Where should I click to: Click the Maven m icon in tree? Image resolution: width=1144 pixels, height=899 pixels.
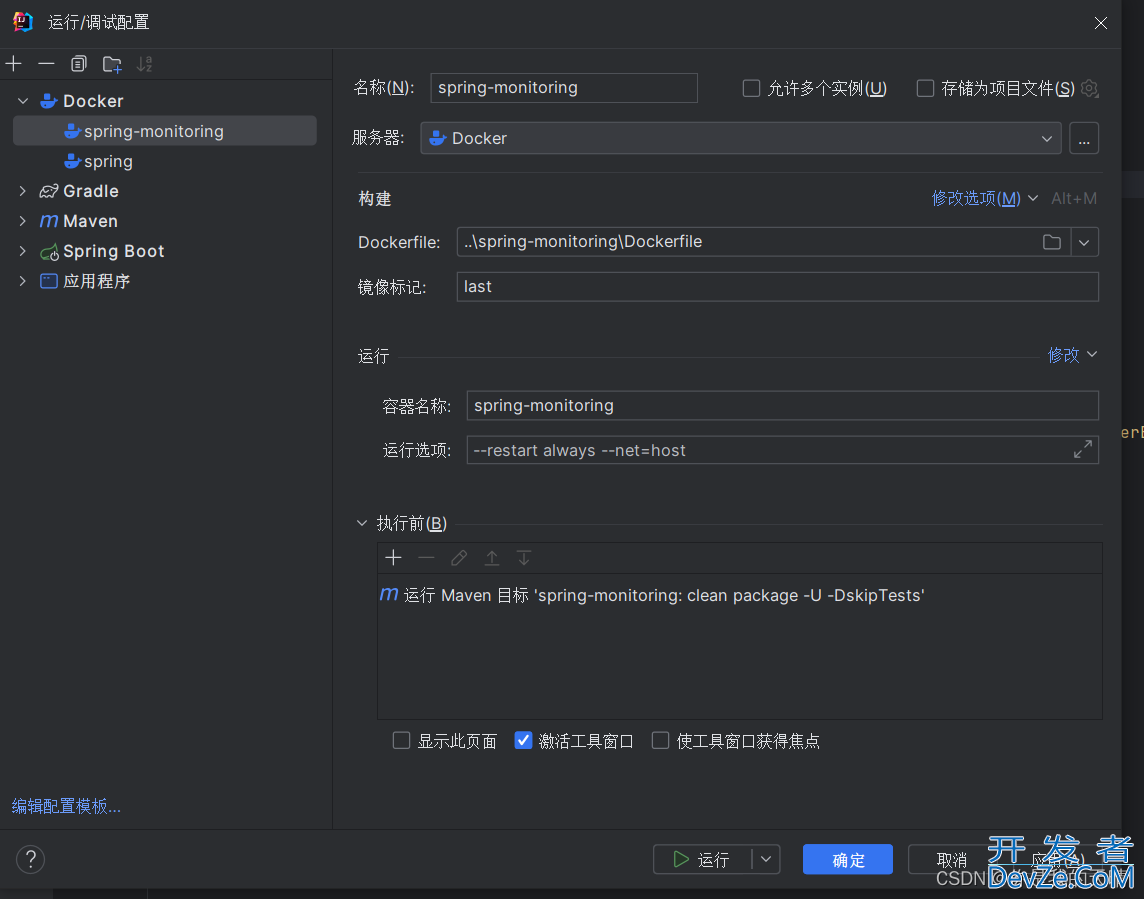pyautogui.click(x=48, y=221)
